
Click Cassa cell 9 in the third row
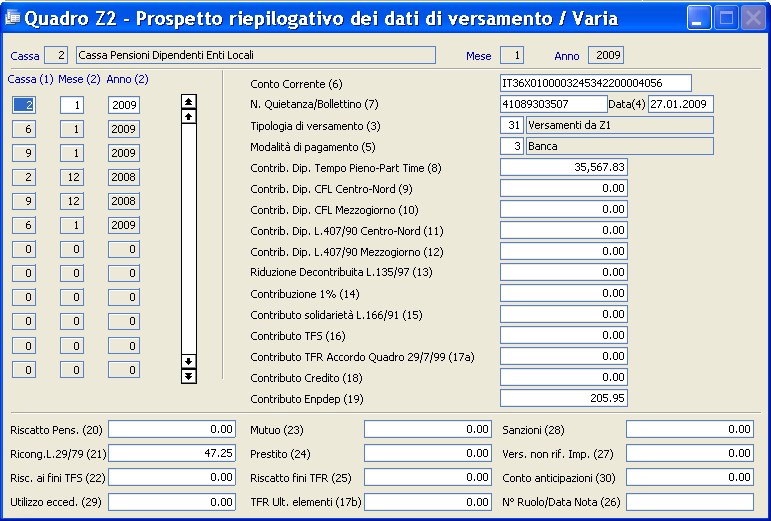24,153
